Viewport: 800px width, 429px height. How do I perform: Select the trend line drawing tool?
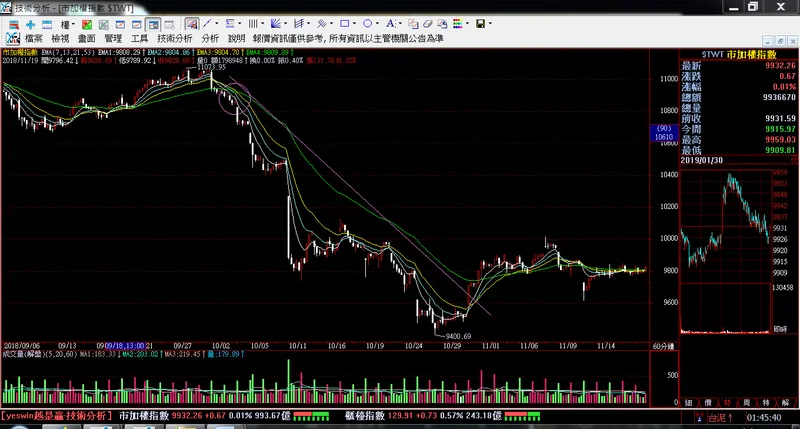point(207,23)
